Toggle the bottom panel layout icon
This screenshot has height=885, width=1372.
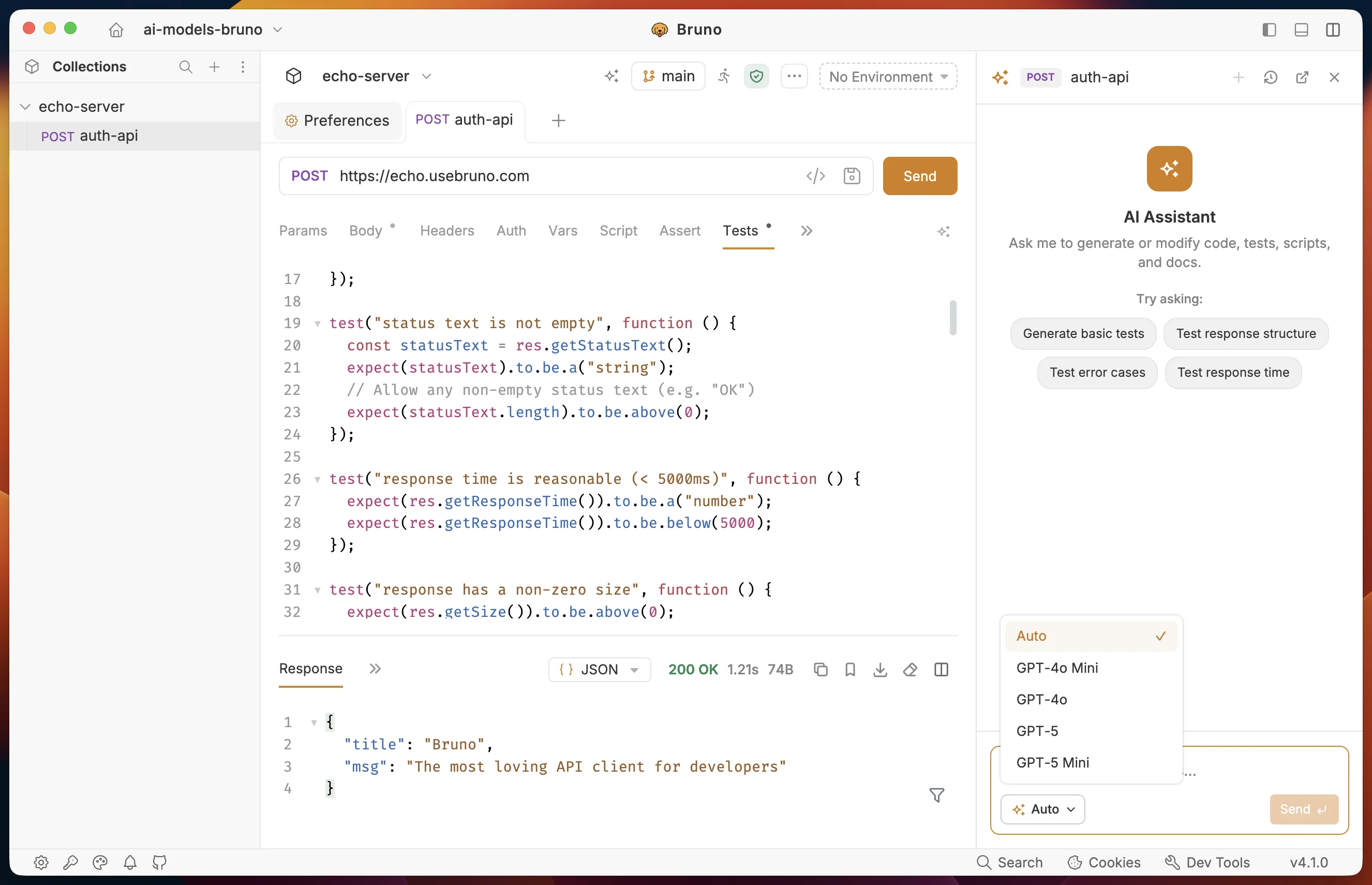[1301, 30]
